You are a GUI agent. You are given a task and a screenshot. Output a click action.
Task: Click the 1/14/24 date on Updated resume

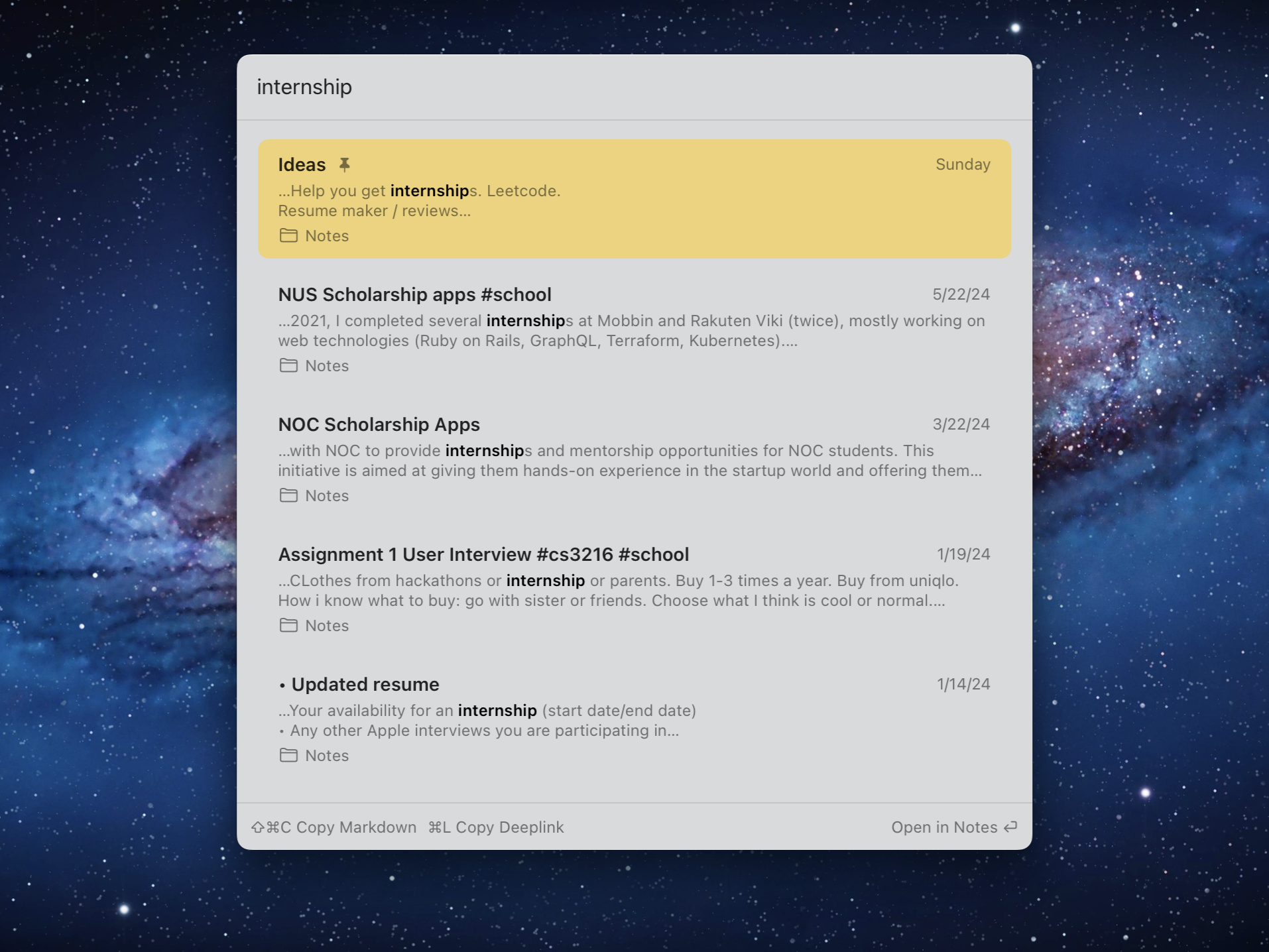(x=963, y=684)
